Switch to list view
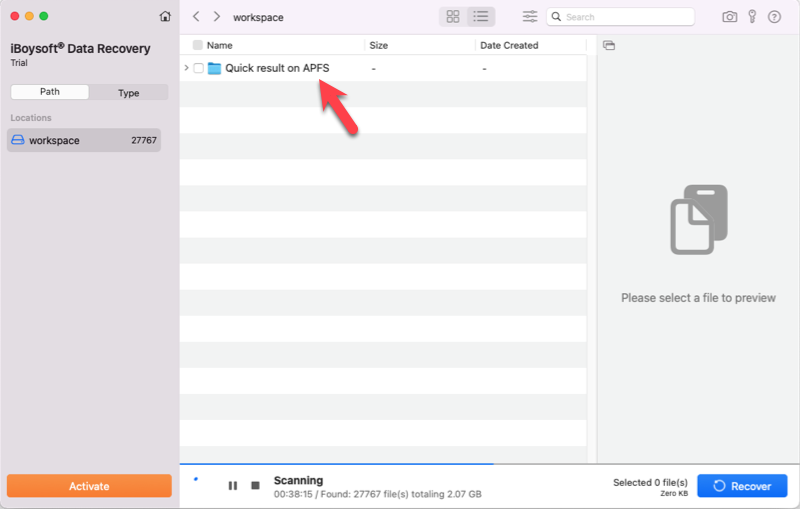 point(481,16)
